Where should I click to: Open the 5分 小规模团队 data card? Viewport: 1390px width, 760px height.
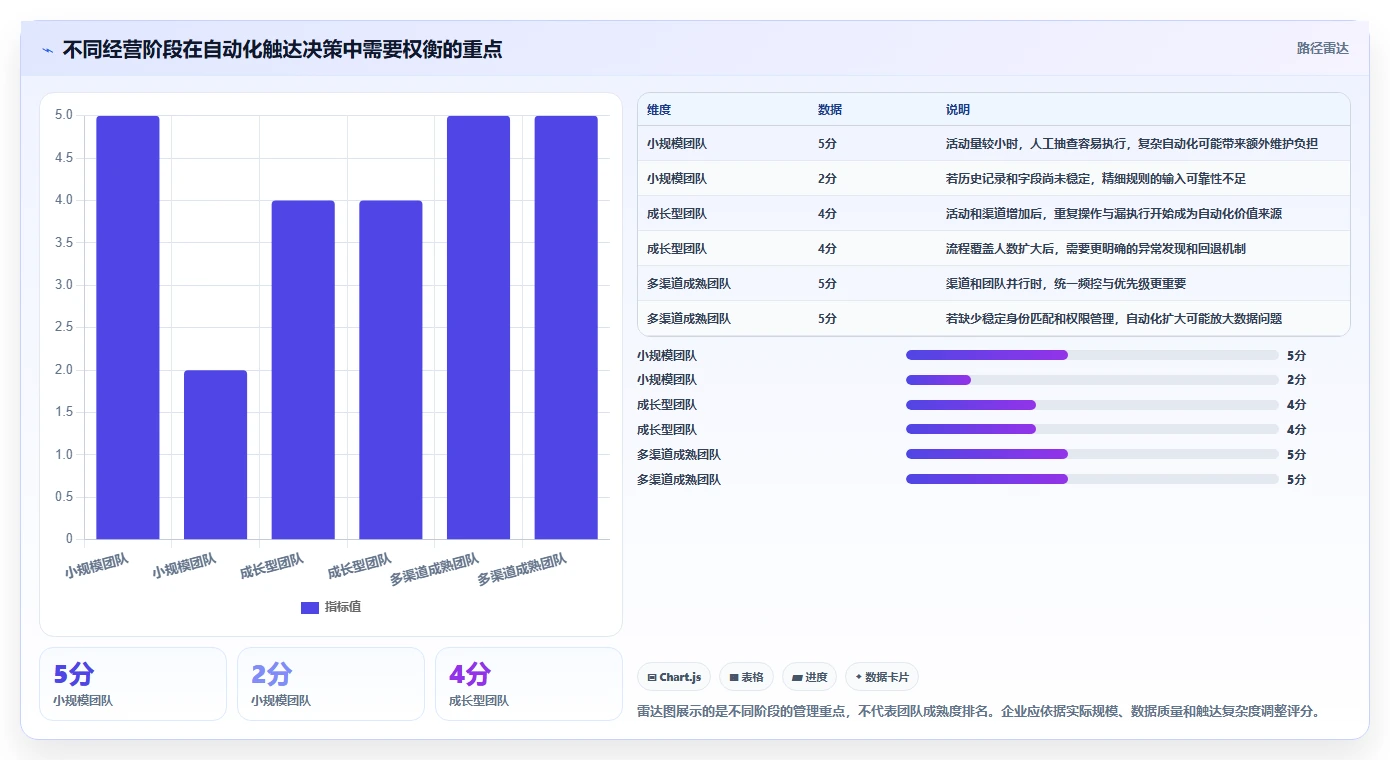click(x=133, y=684)
